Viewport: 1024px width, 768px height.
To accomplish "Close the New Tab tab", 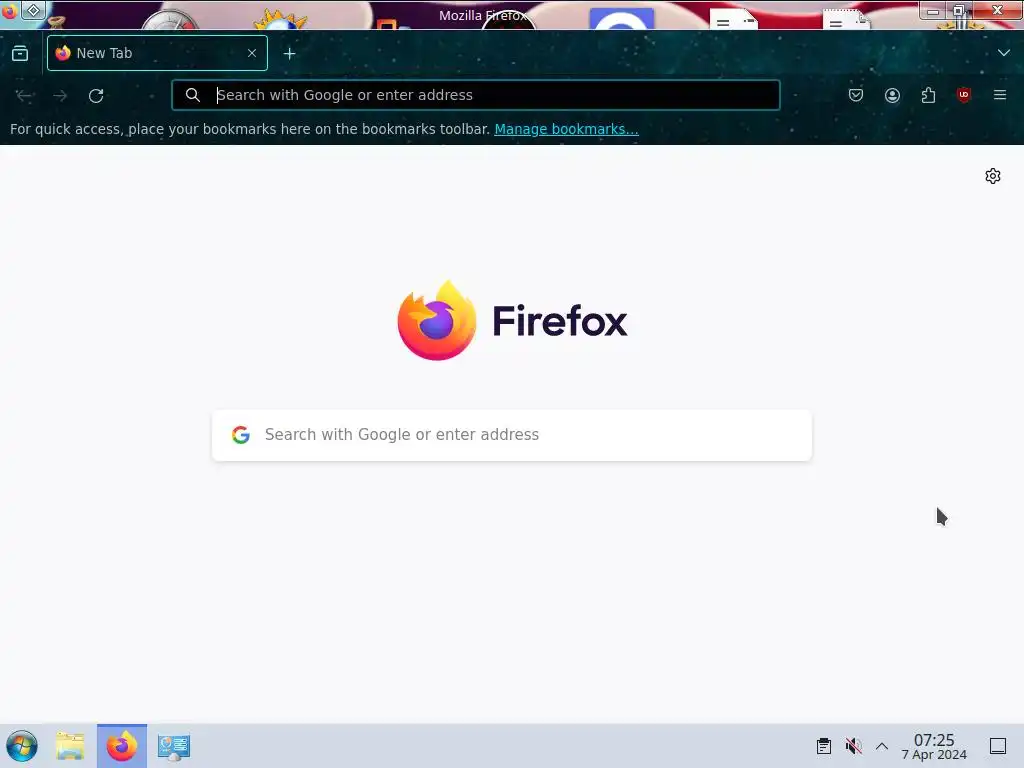I will [252, 53].
